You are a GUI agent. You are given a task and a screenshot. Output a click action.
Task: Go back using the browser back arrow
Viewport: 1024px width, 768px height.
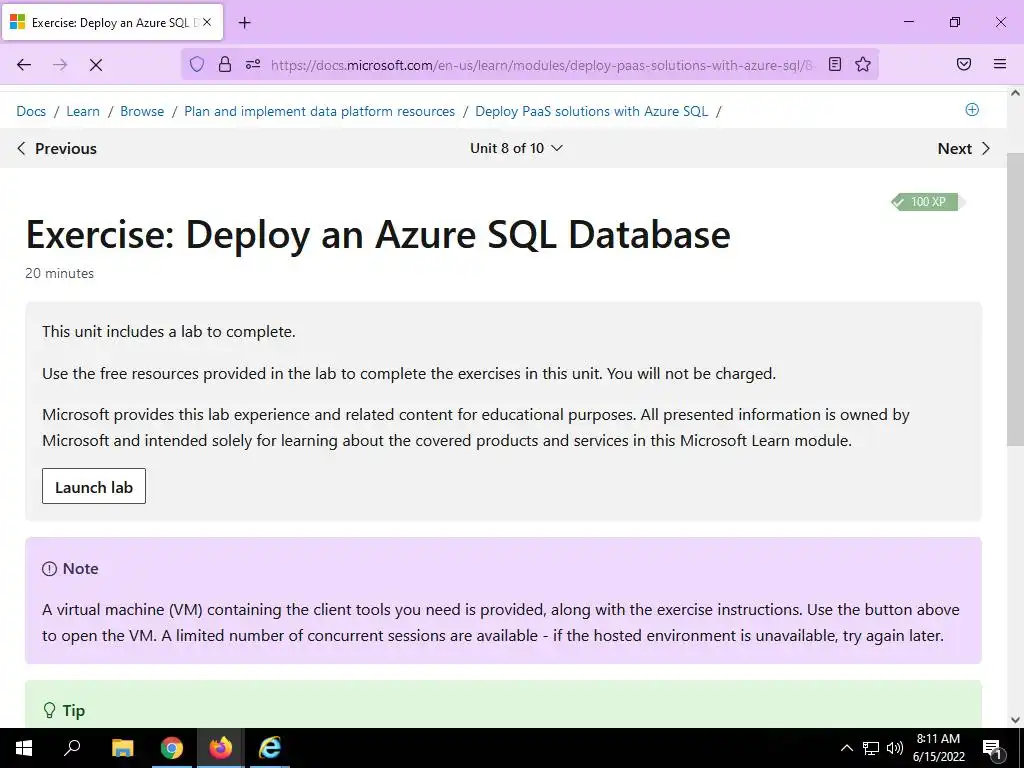tap(24, 65)
